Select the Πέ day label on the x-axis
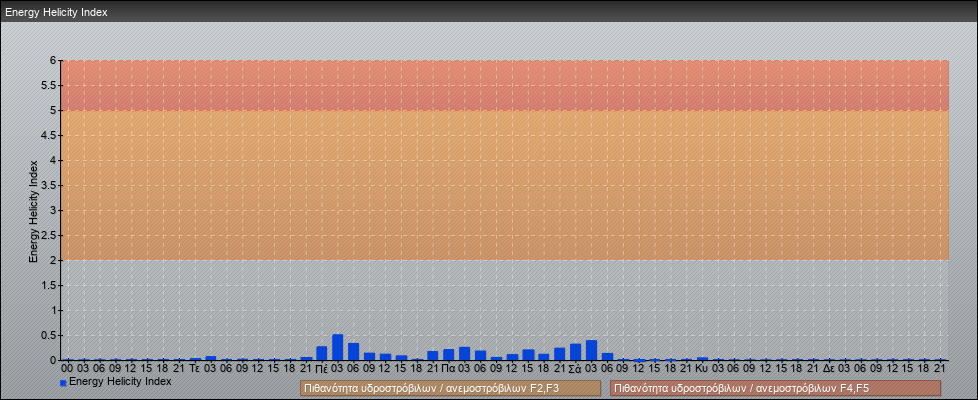Viewport: 978px width, 400px height. pos(322,369)
